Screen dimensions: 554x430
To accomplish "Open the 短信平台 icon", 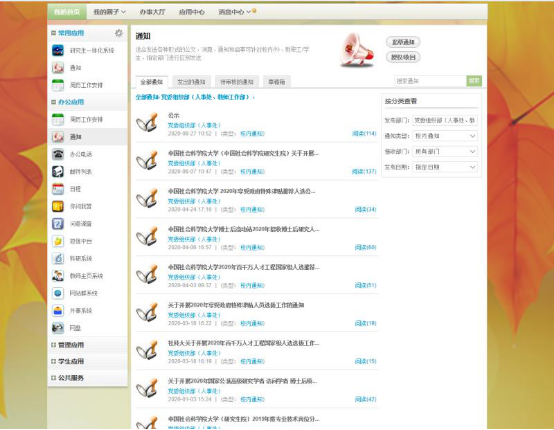I will [x=58, y=241].
